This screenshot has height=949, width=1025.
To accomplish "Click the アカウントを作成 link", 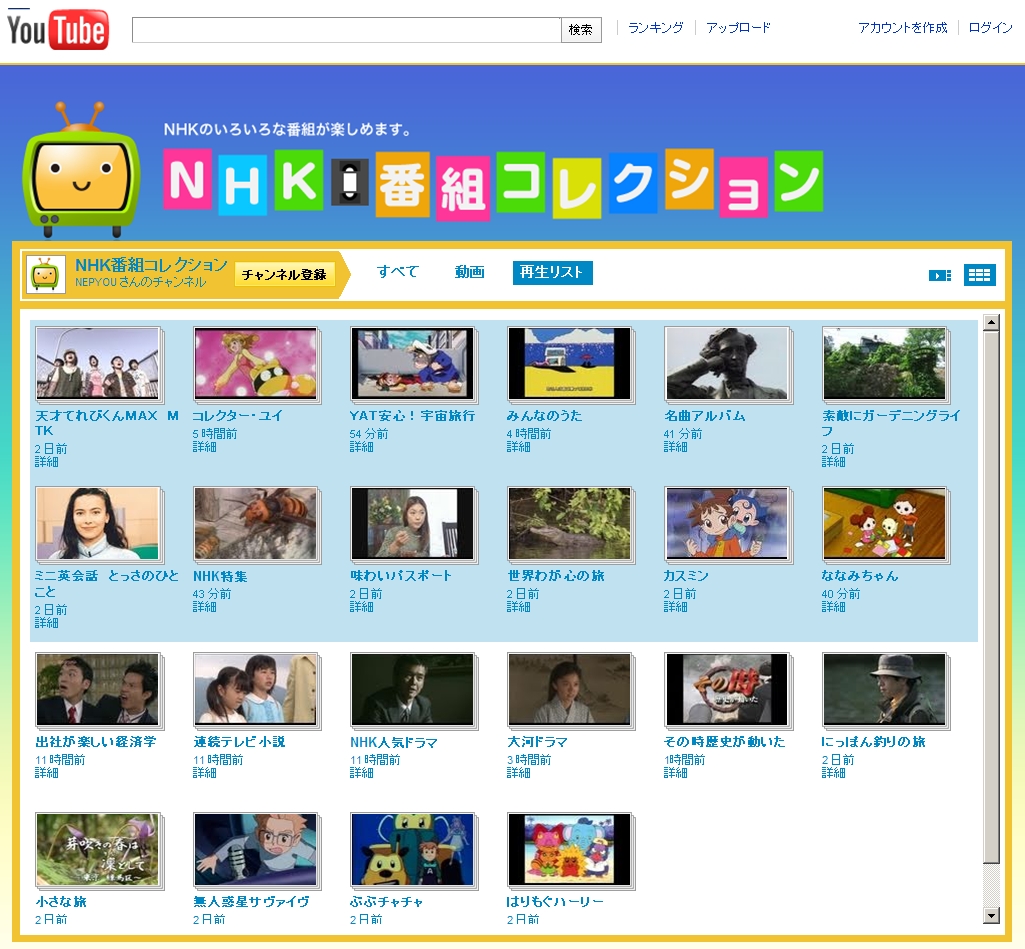I will (x=902, y=27).
